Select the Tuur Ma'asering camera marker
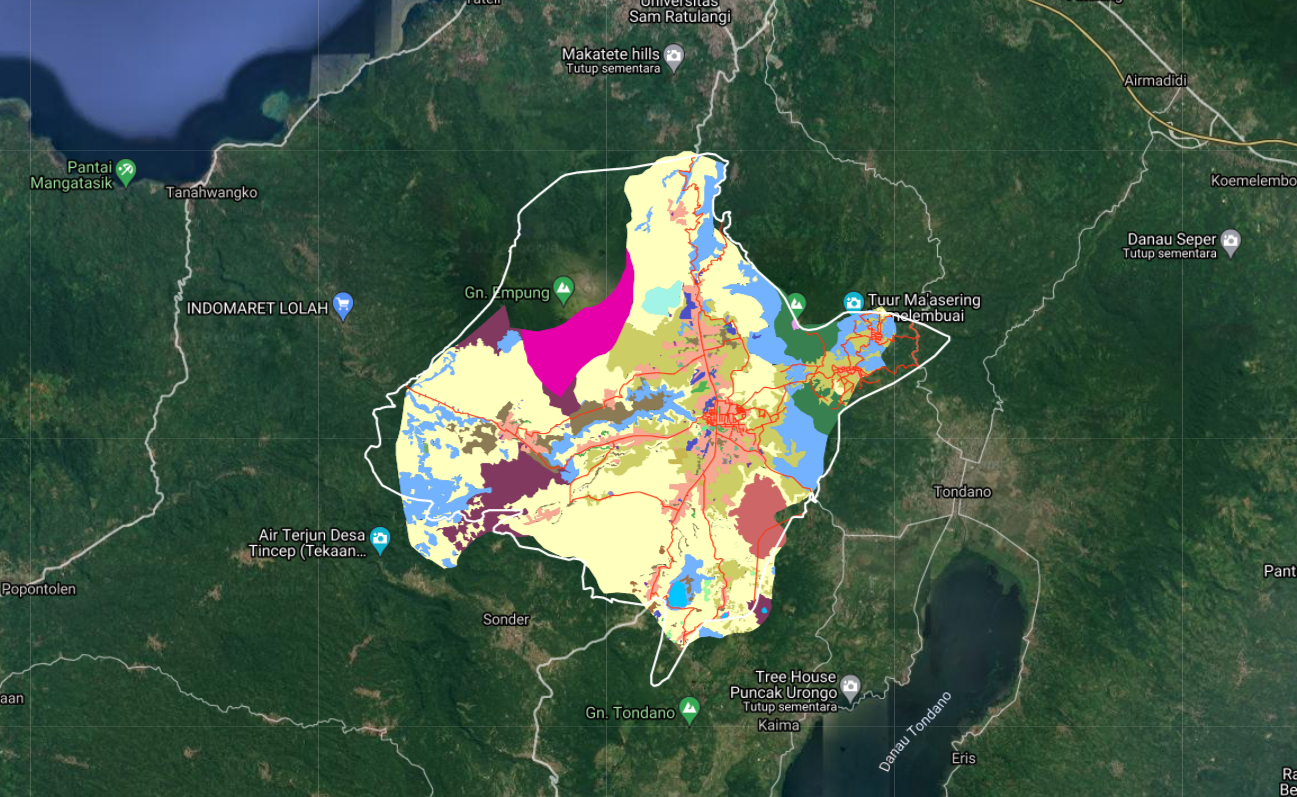The width and height of the screenshot is (1297, 797). pos(853,301)
